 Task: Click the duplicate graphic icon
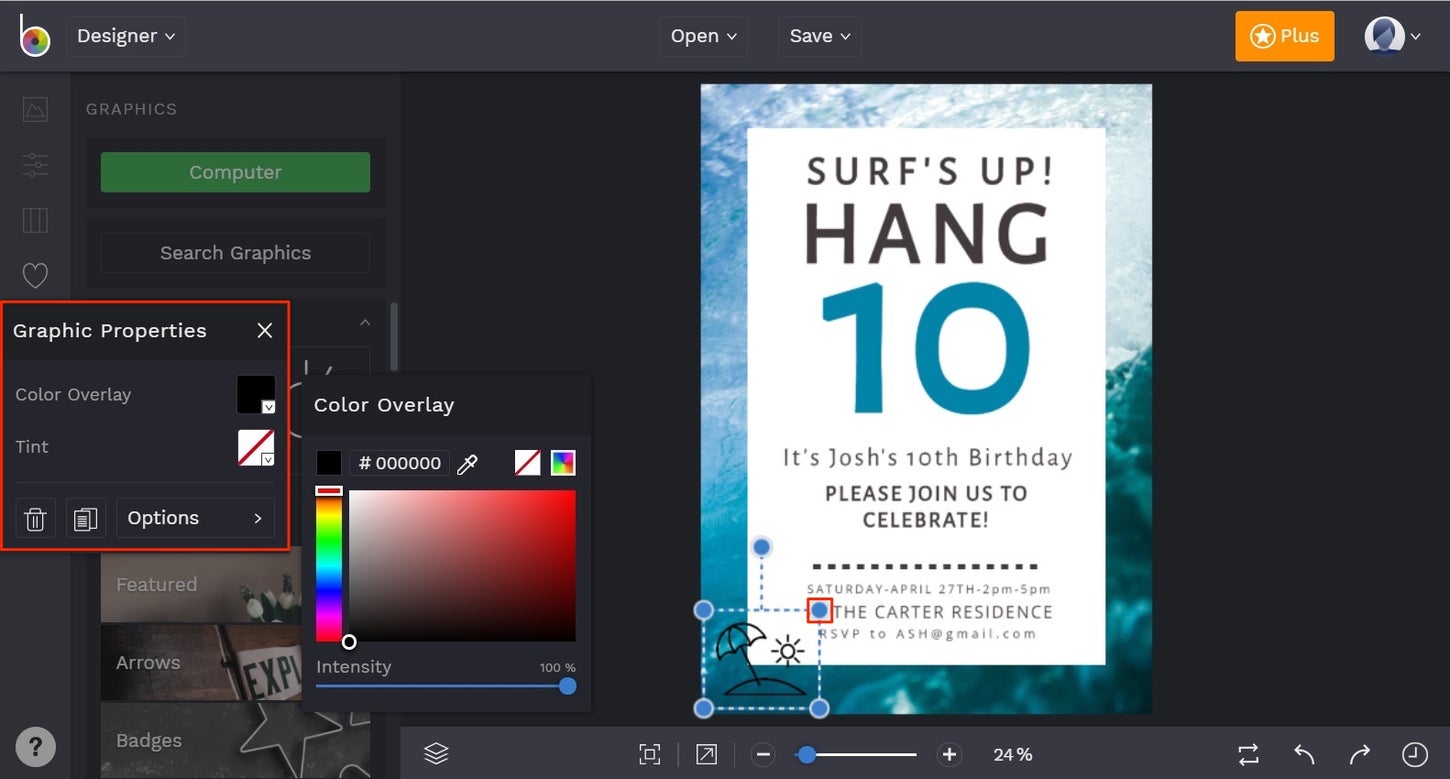86,518
